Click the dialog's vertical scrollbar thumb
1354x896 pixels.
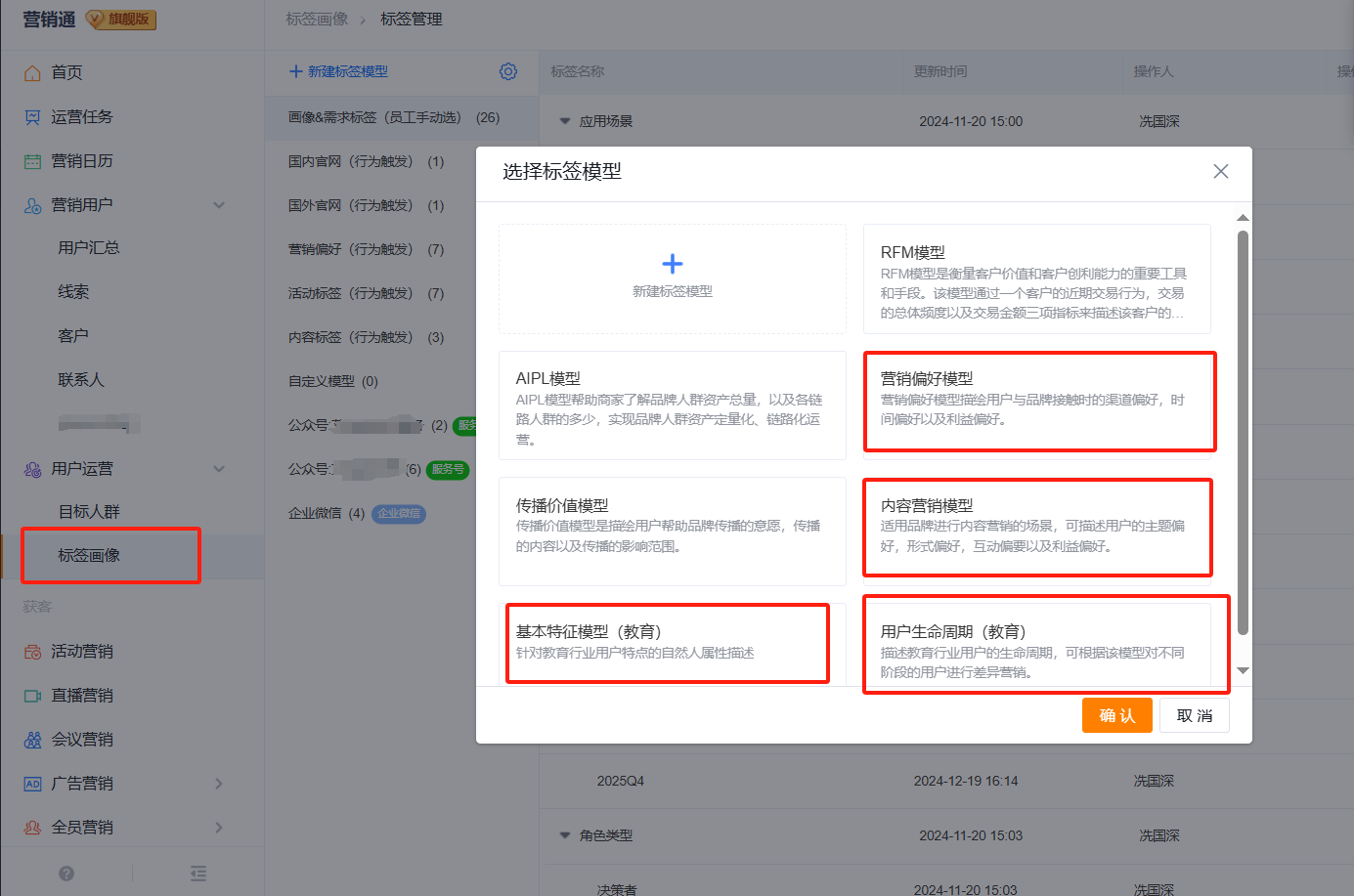pyautogui.click(x=1243, y=433)
